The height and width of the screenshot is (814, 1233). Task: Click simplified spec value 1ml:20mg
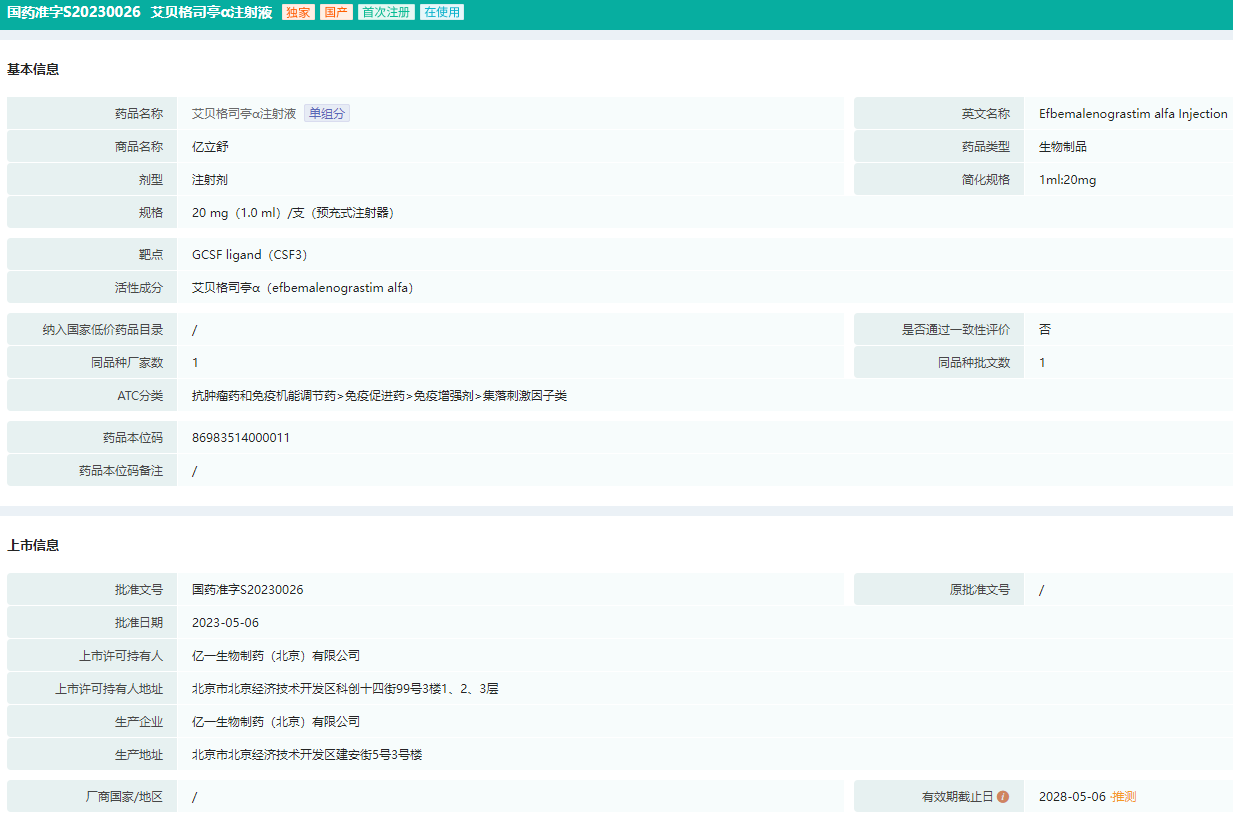tap(1067, 180)
